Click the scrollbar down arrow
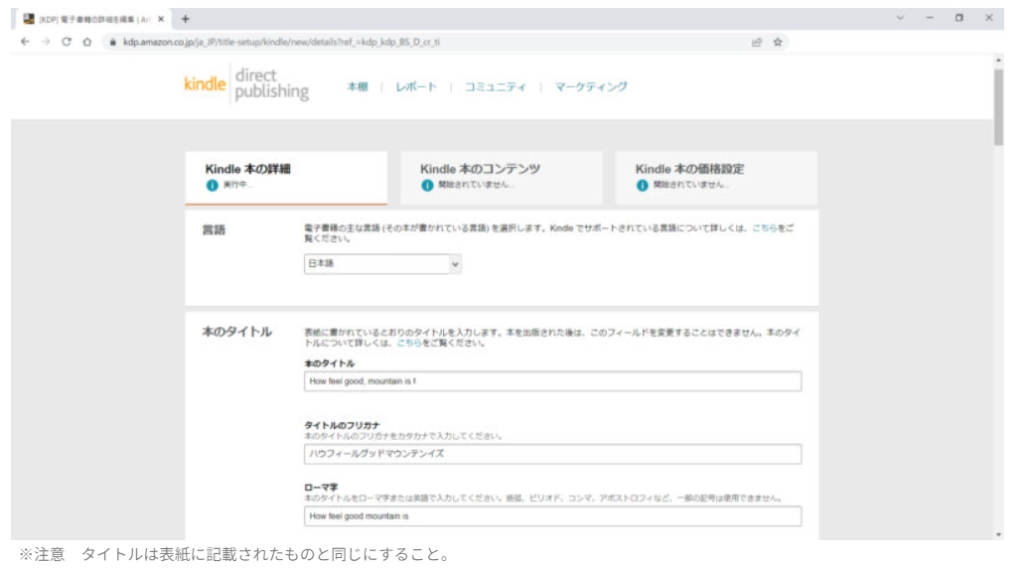The image size is (1024, 569). point(999,534)
